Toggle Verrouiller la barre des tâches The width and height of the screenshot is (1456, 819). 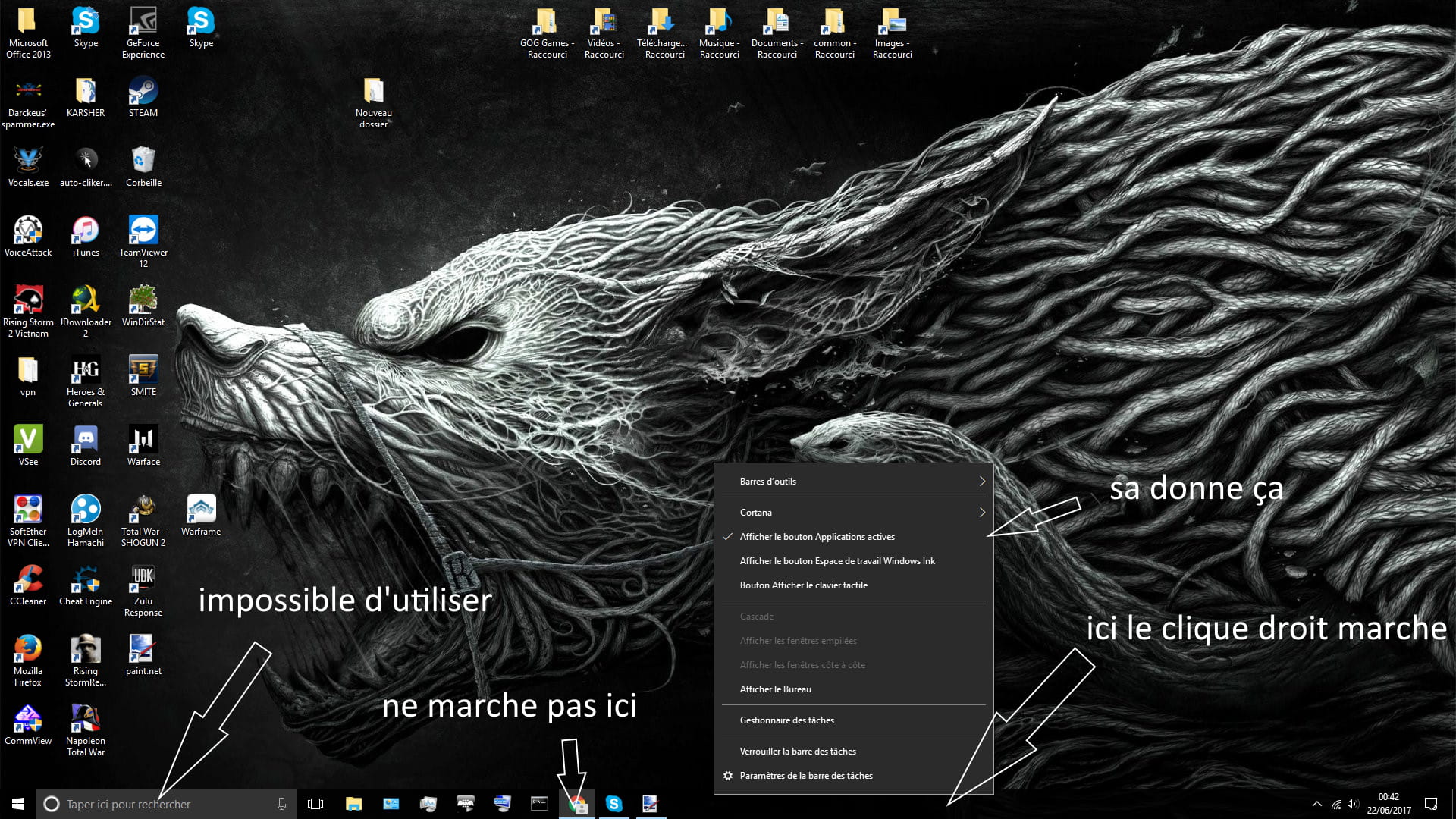[x=853, y=752]
